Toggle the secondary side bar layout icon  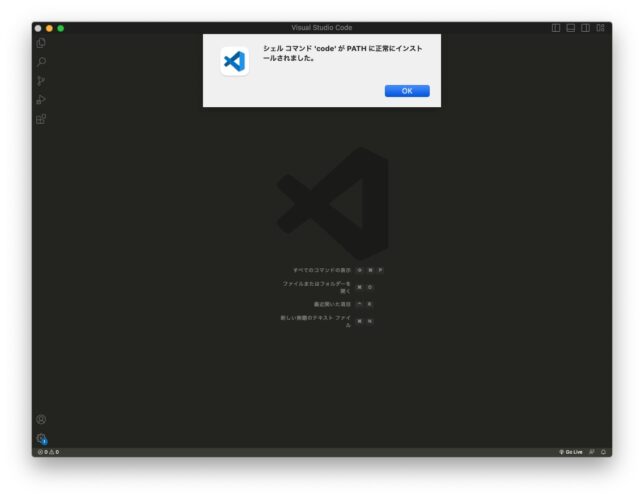pyautogui.click(x=585, y=28)
